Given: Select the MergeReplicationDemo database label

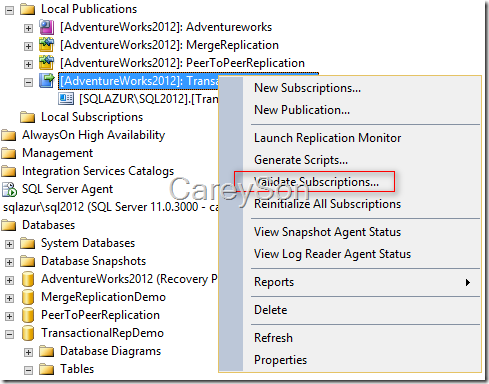Looking at the screenshot, I should point(103,297).
